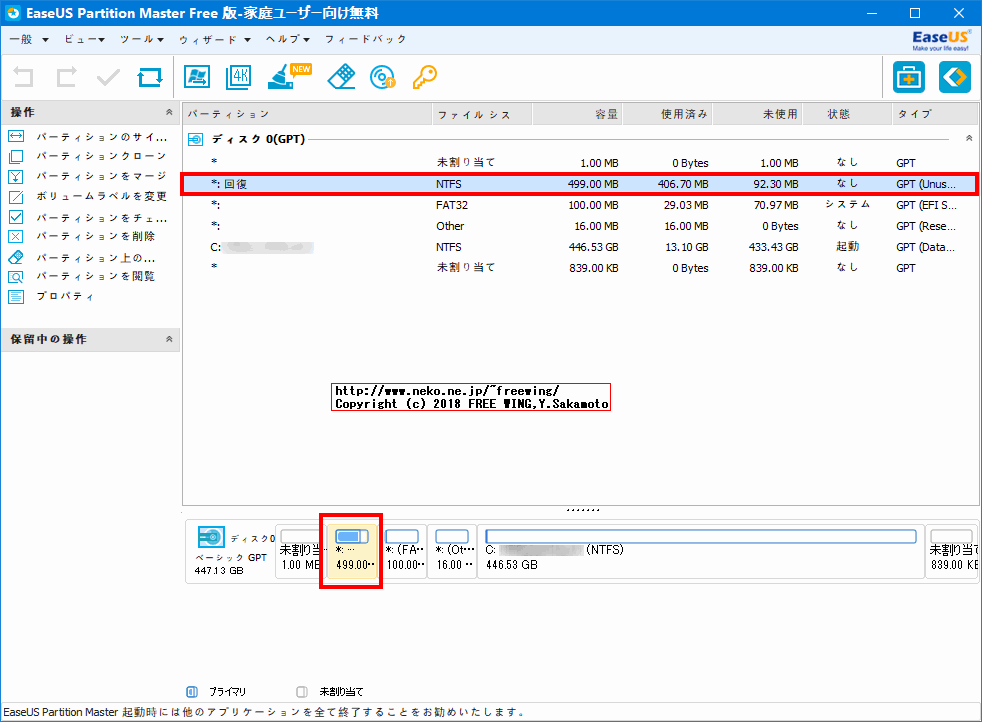The width and height of the screenshot is (982, 722).
Task: Collapse the 操作 panel chevron
Action: click(x=170, y=112)
